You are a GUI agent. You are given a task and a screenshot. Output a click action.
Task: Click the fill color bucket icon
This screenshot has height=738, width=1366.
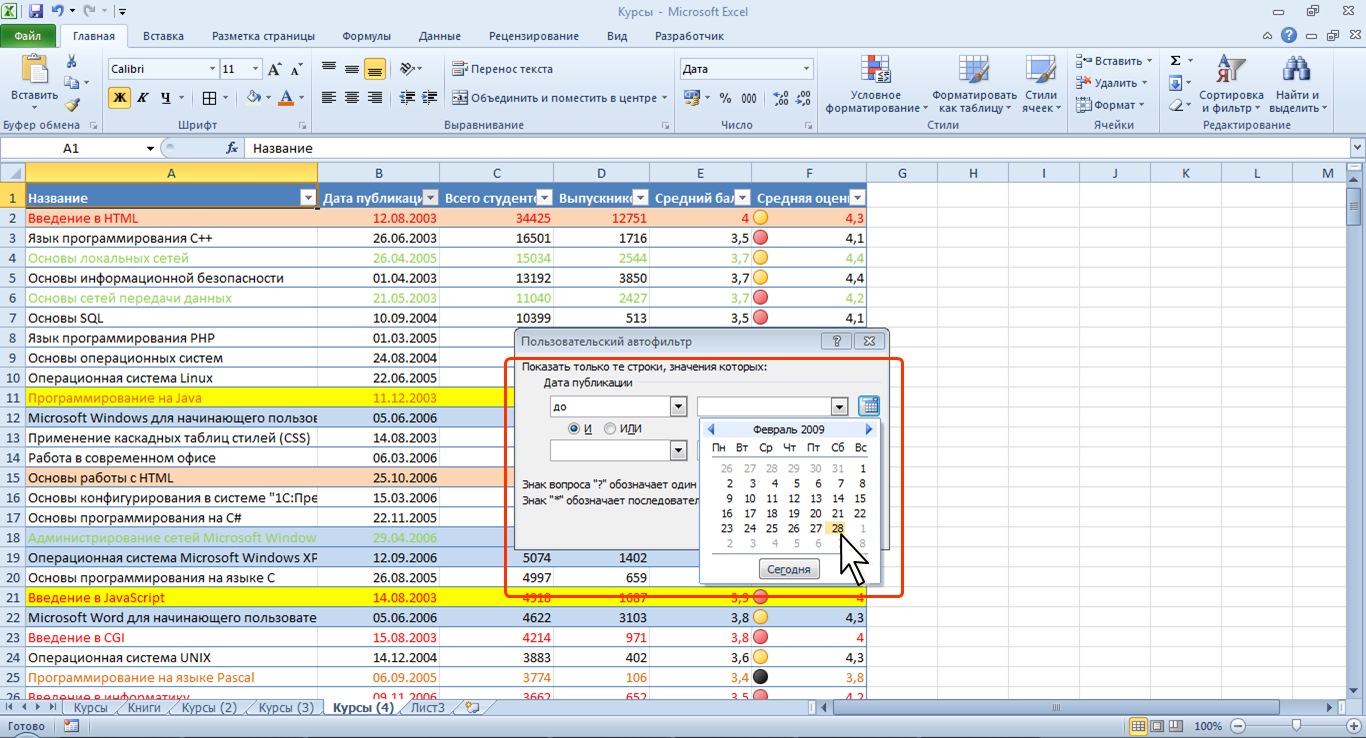pos(254,98)
